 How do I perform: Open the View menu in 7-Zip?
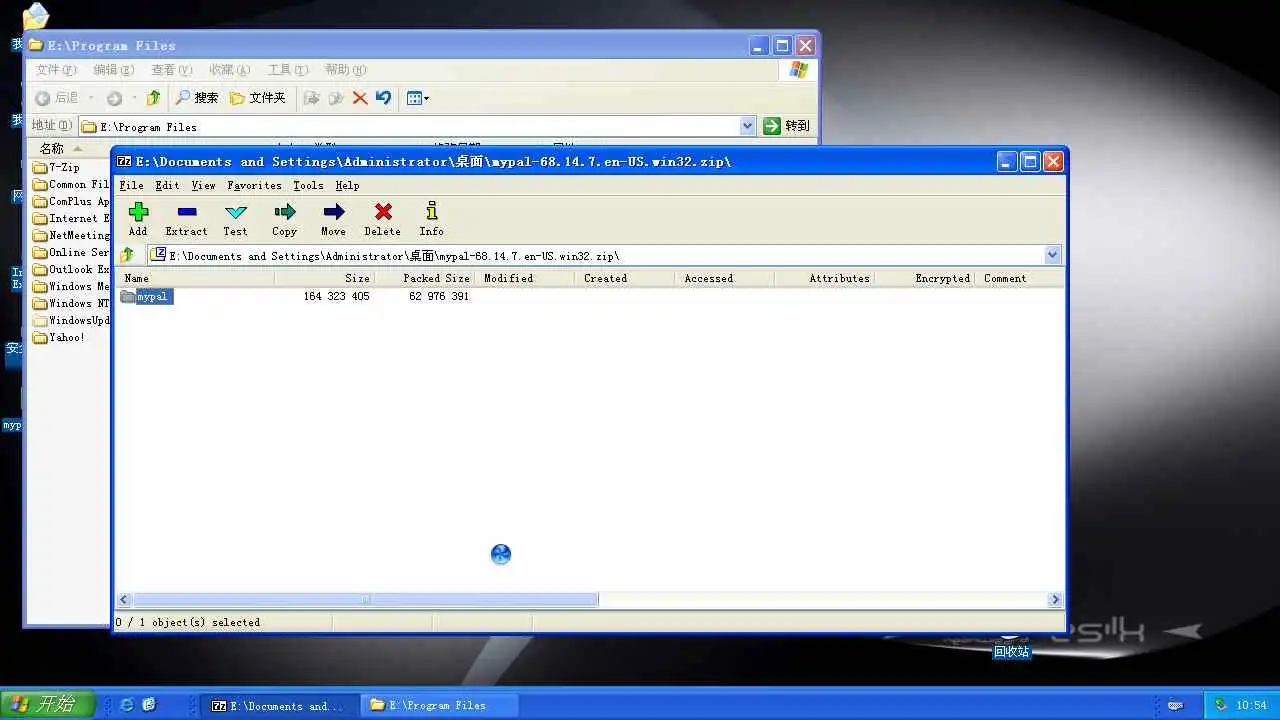click(203, 185)
